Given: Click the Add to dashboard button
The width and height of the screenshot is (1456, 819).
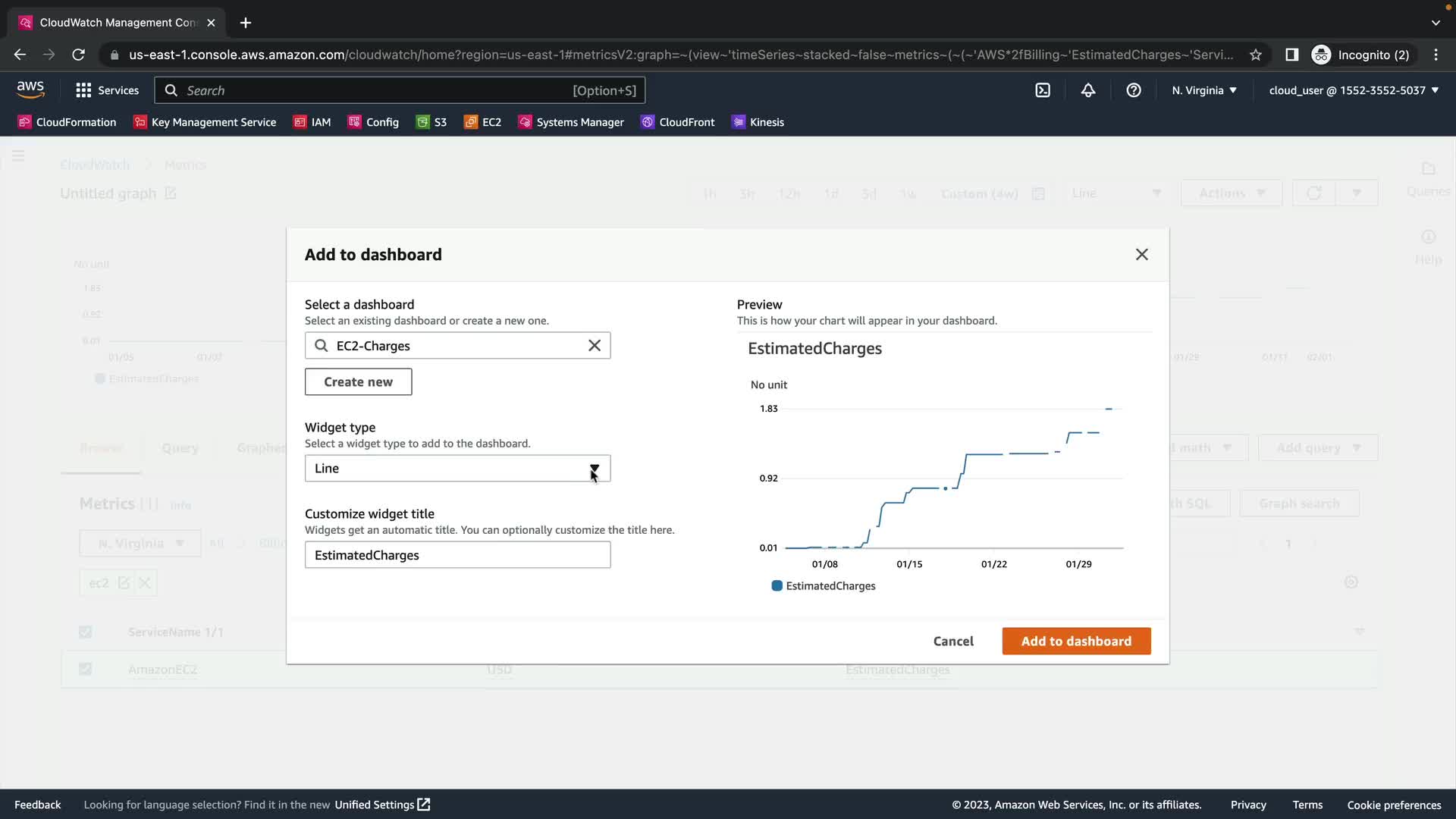Looking at the screenshot, I should 1075,641.
